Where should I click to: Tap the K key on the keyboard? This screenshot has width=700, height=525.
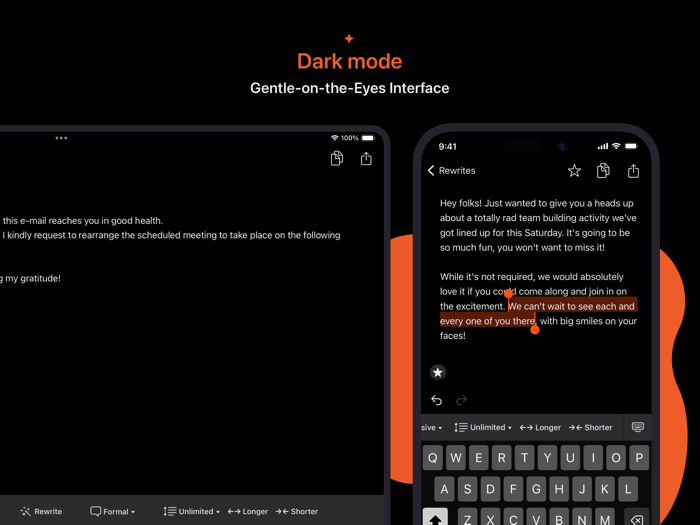(x=605, y=489)
